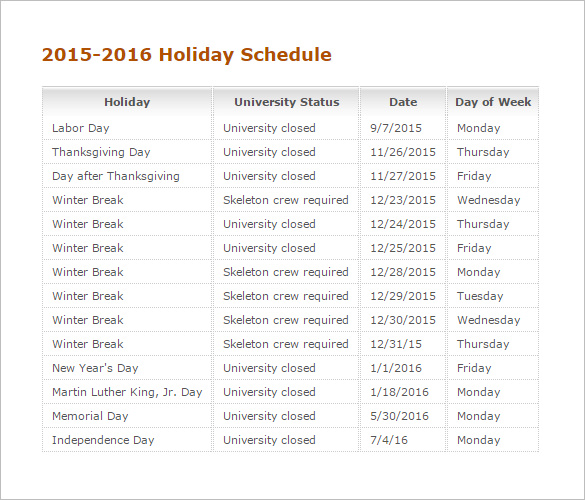Select Martin Luther King, Jr. Day cell

pos(127,392)
